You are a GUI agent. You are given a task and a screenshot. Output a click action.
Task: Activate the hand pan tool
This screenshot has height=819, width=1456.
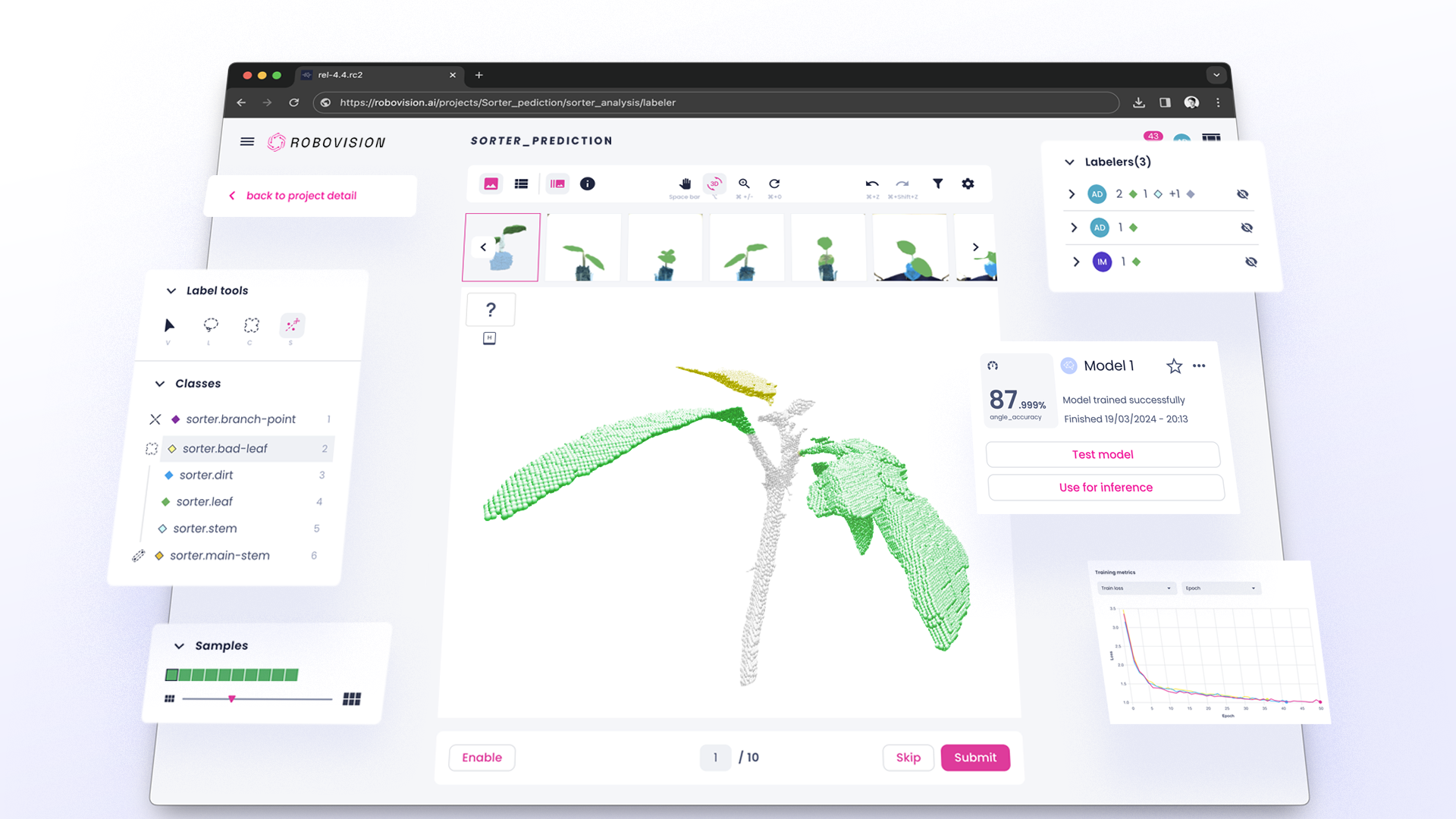[x=684, y=184]
